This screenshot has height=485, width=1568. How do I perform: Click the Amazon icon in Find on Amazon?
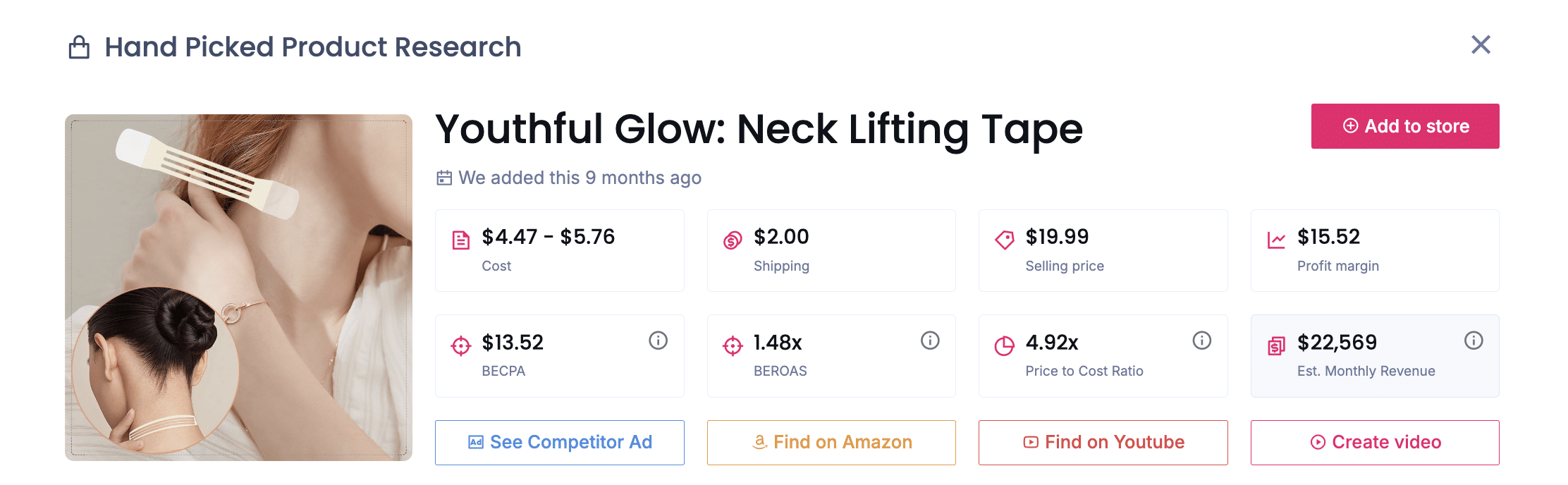pos(759,443)
